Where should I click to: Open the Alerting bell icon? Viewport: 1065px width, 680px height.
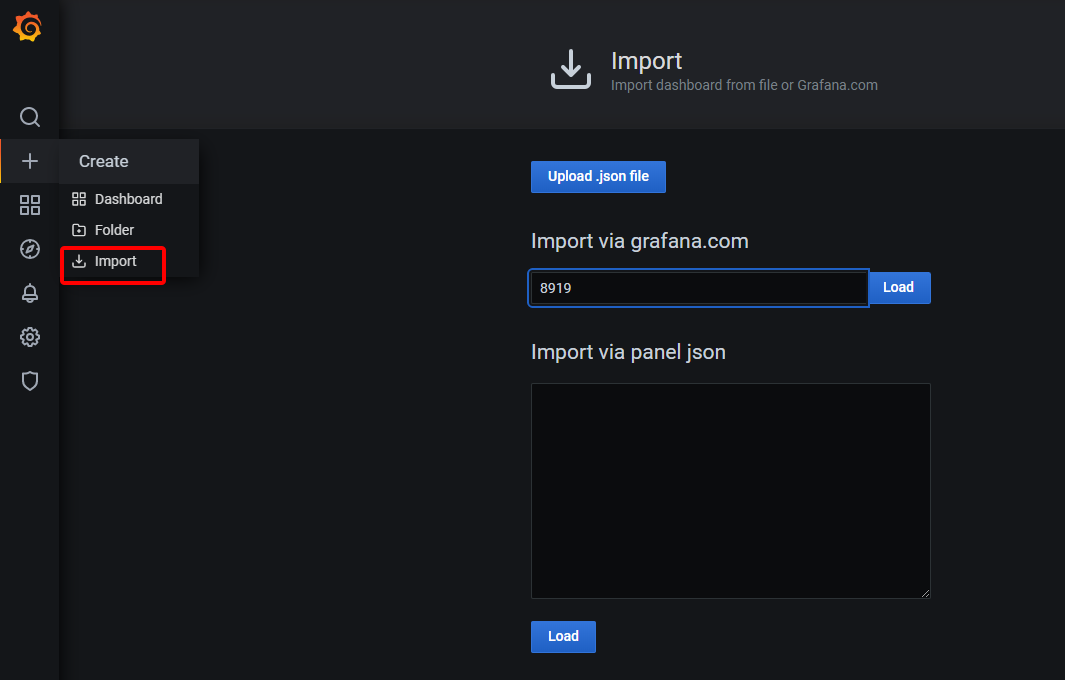tap(30, 293)
